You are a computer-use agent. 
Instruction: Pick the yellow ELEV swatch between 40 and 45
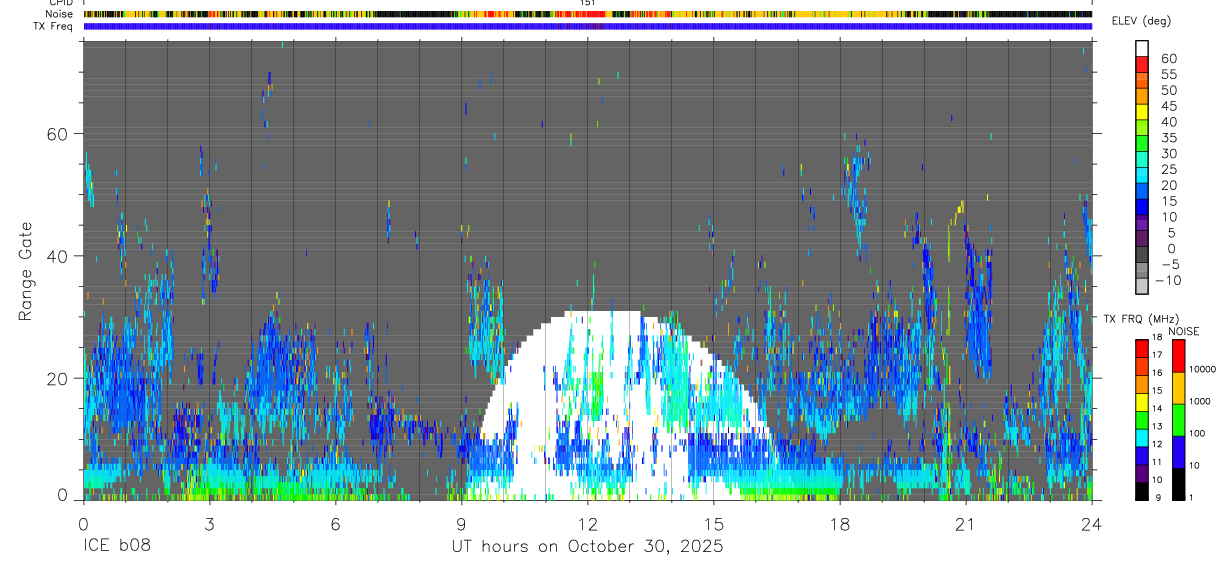[x=1142, y=112]
